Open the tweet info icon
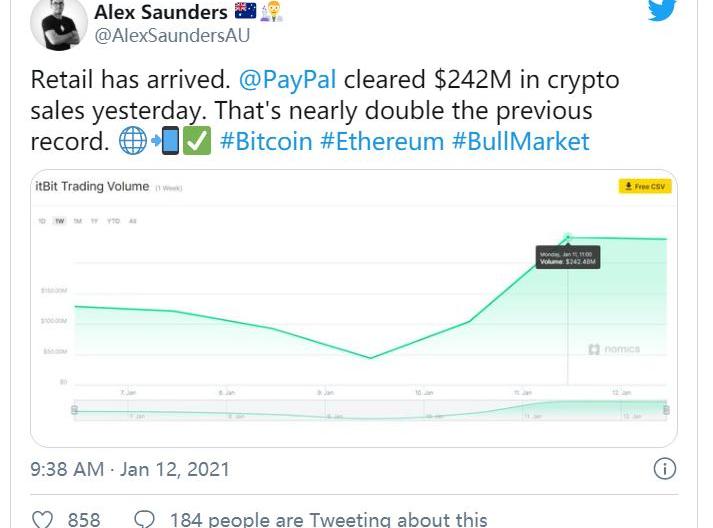The width and height of the screenshot is (713, 528). (664, 468)
